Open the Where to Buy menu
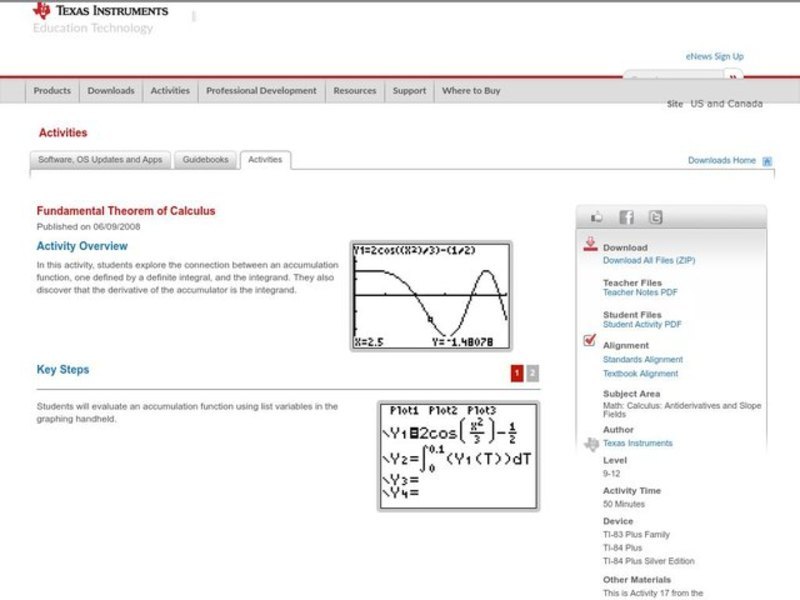800x600 pixels. coord(471,90)
